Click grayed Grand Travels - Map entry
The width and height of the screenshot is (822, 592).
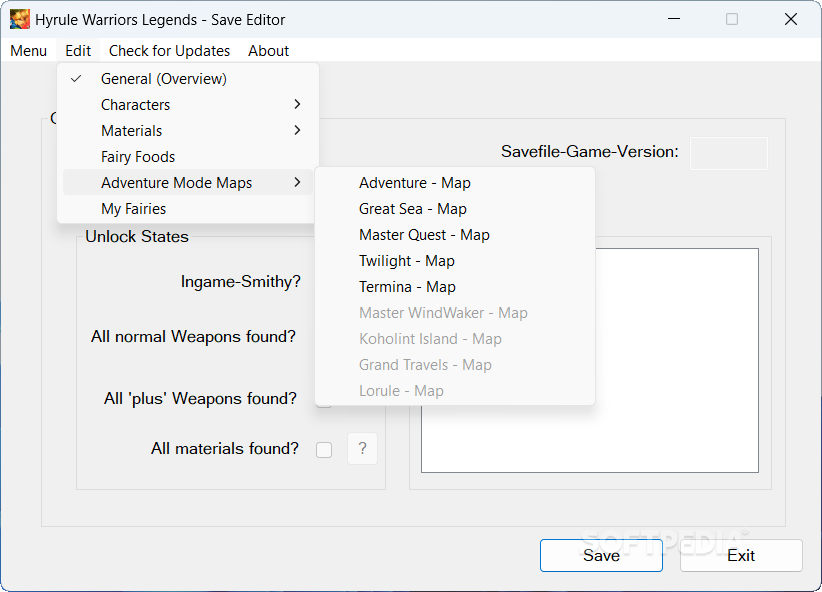[x=455, y=365]
